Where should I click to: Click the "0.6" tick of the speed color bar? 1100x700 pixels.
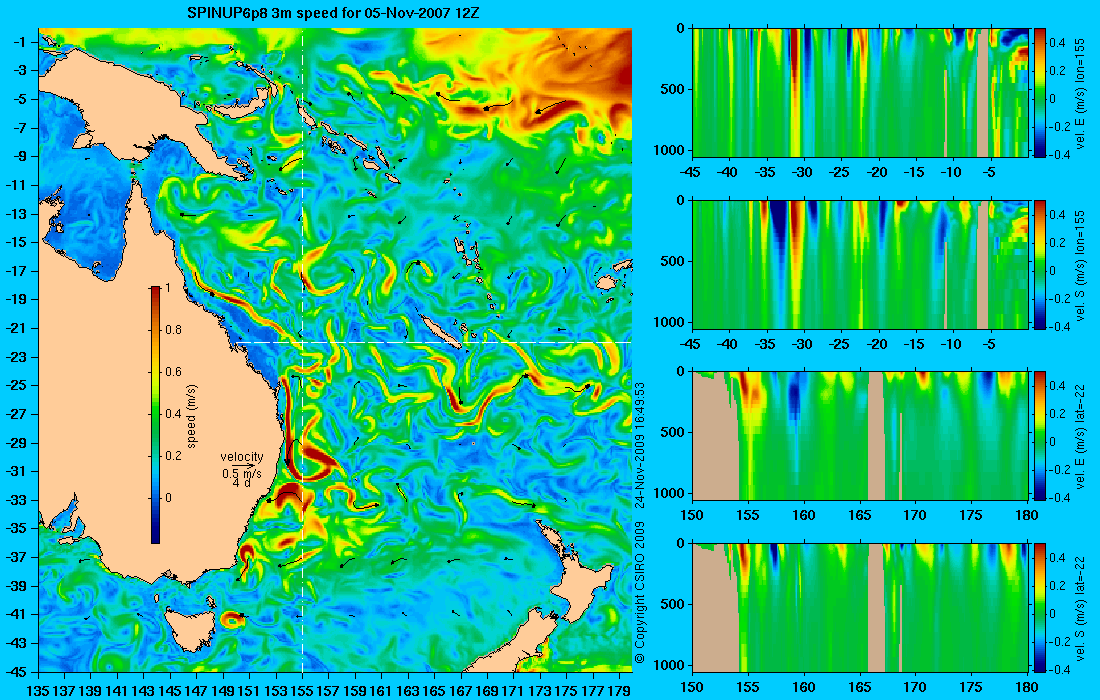pos(173,371)
